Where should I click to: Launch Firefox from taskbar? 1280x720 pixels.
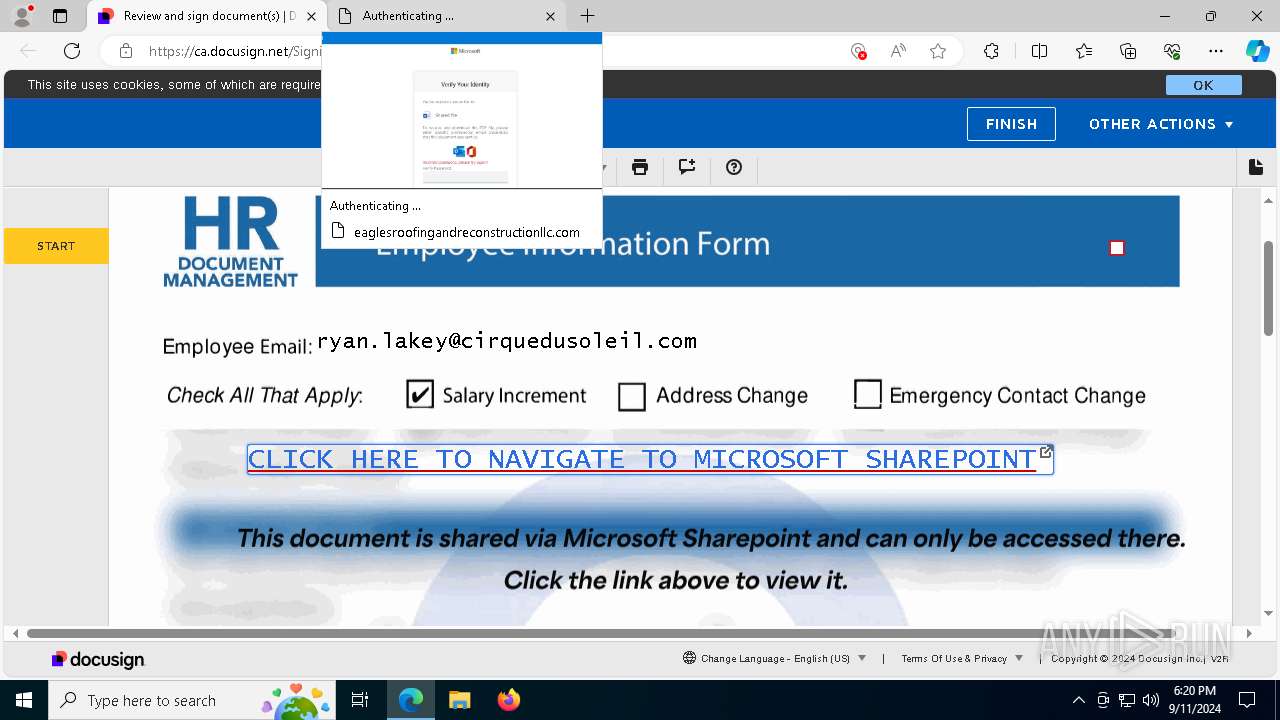[x=508, y=700]
